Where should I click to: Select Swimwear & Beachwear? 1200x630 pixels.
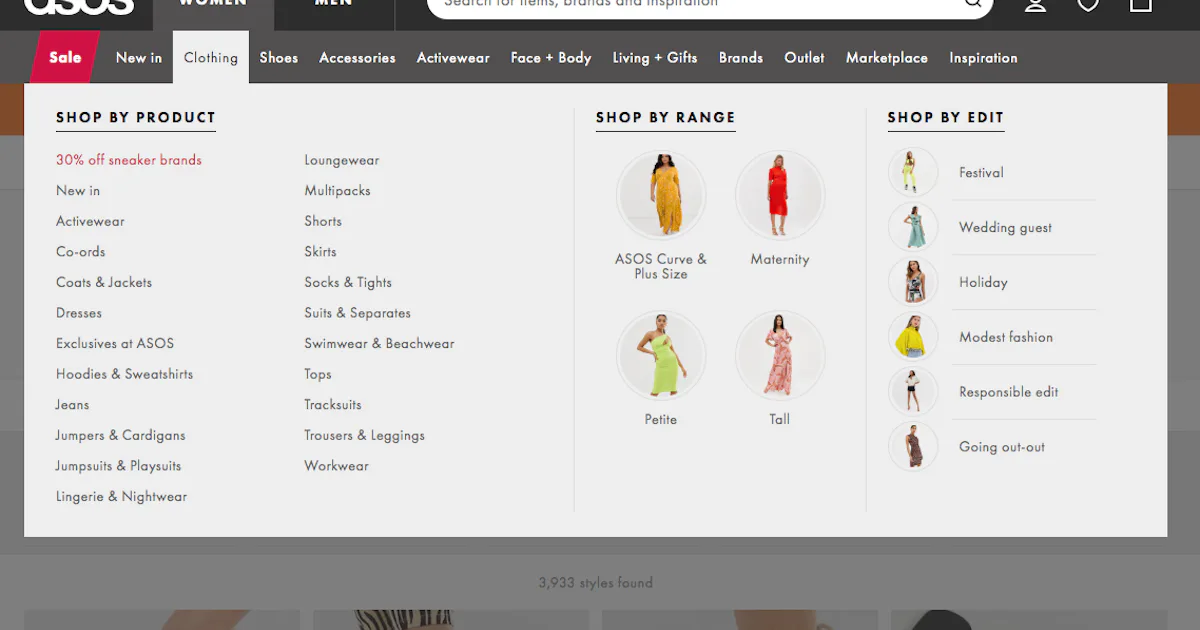(x=379, y=343)
